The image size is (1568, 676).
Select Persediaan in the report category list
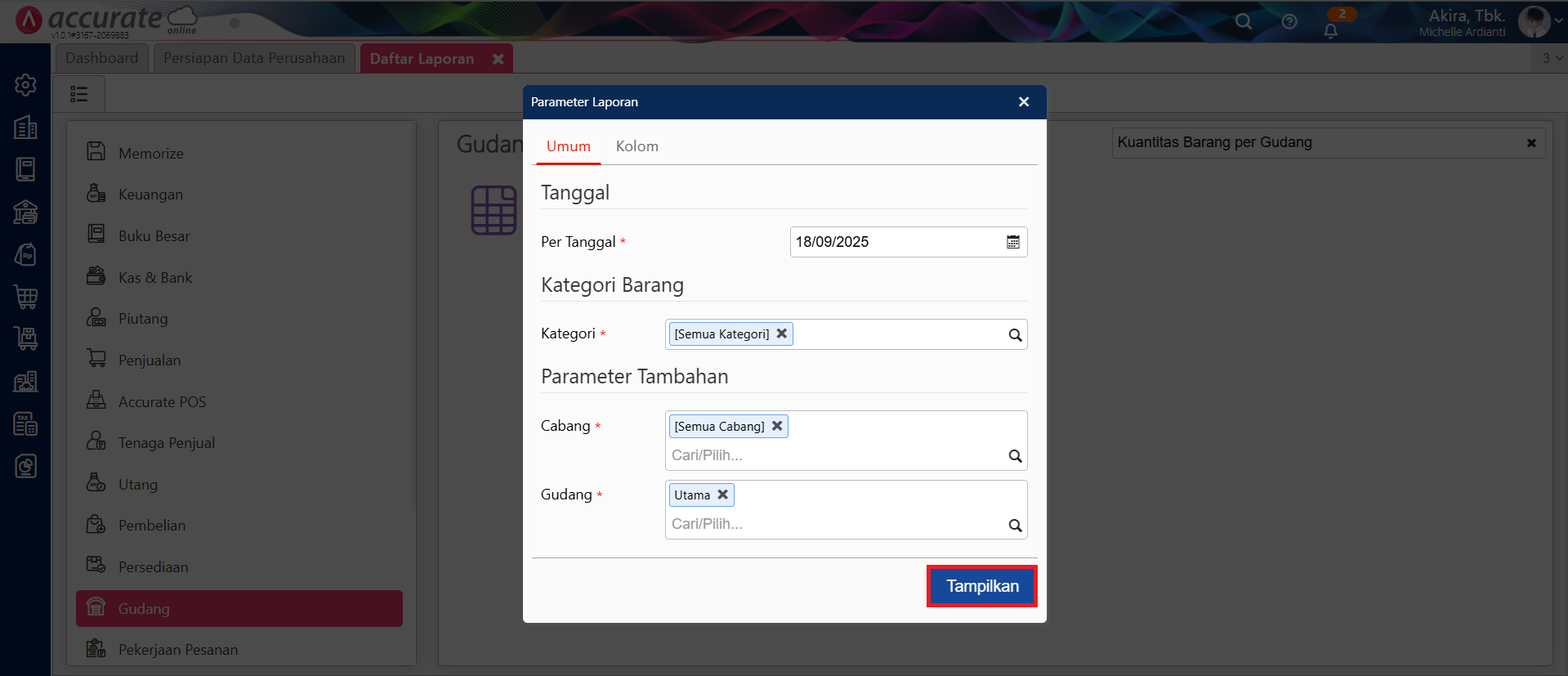(153, 567)
